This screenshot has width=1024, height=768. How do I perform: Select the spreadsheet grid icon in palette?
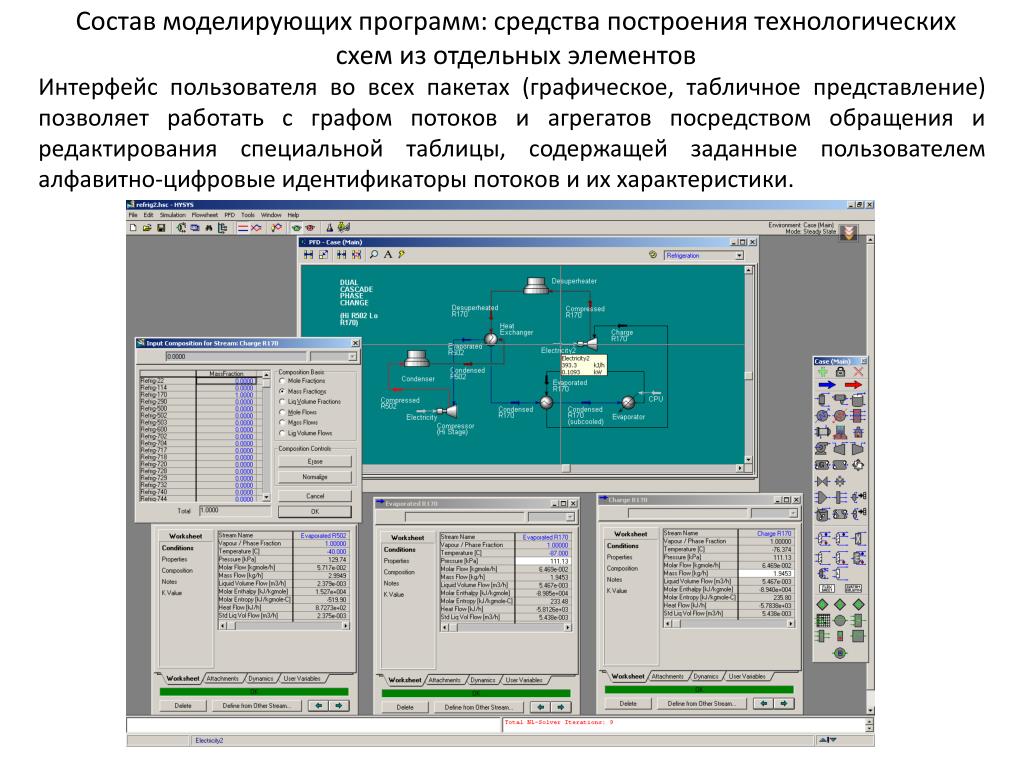822,620
